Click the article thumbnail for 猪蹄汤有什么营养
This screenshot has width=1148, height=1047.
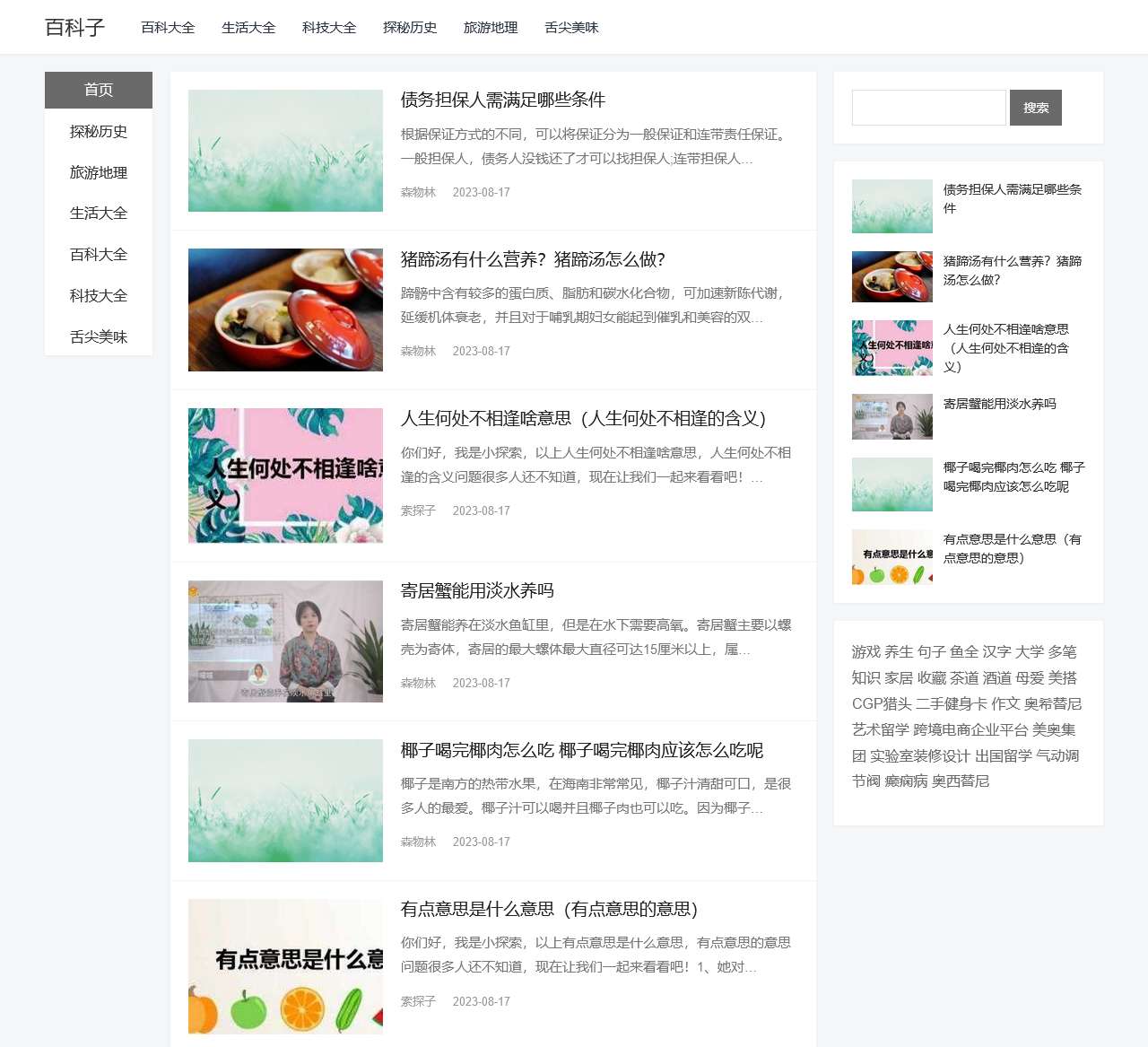click(x=284, y=310)
